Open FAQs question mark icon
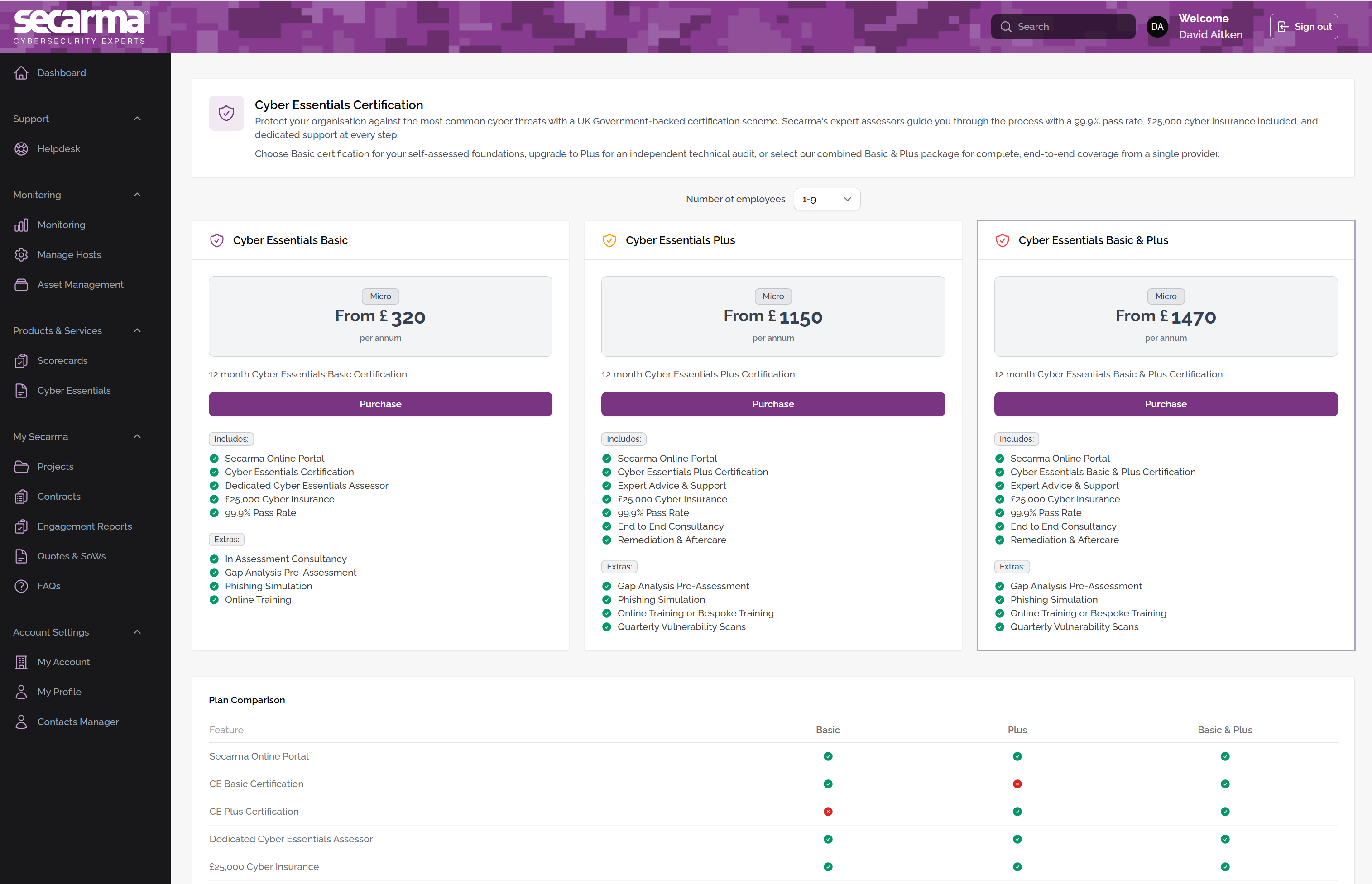This screenshot has height=884, width=1372. click(x=21, y=586)
